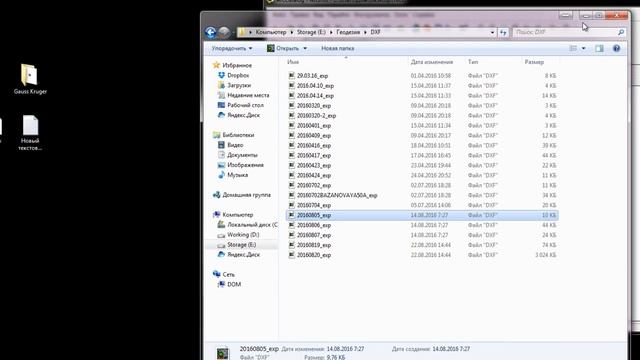Open Локальный диск (C:) drive
The height and width of the screenshot is (360, 640).
click(247, 225)
